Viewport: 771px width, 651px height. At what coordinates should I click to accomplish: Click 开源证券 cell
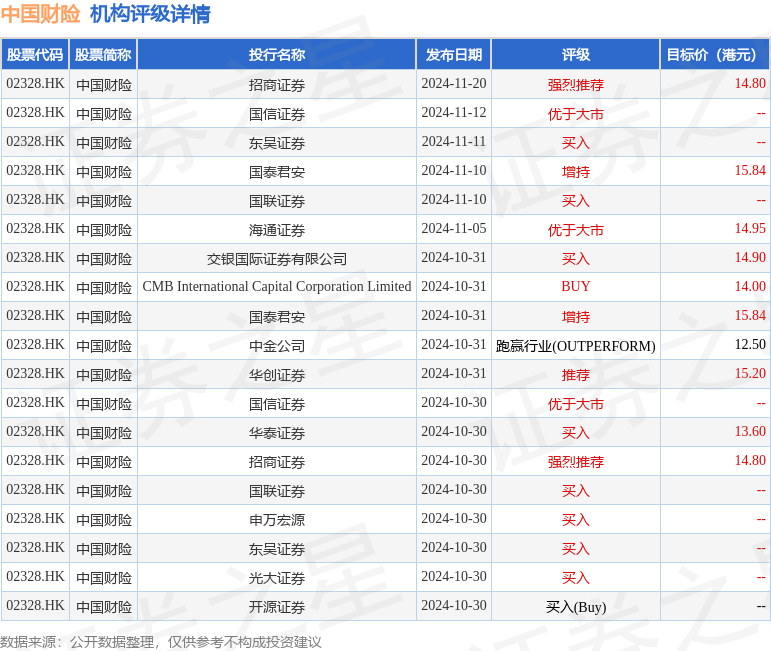277,607
